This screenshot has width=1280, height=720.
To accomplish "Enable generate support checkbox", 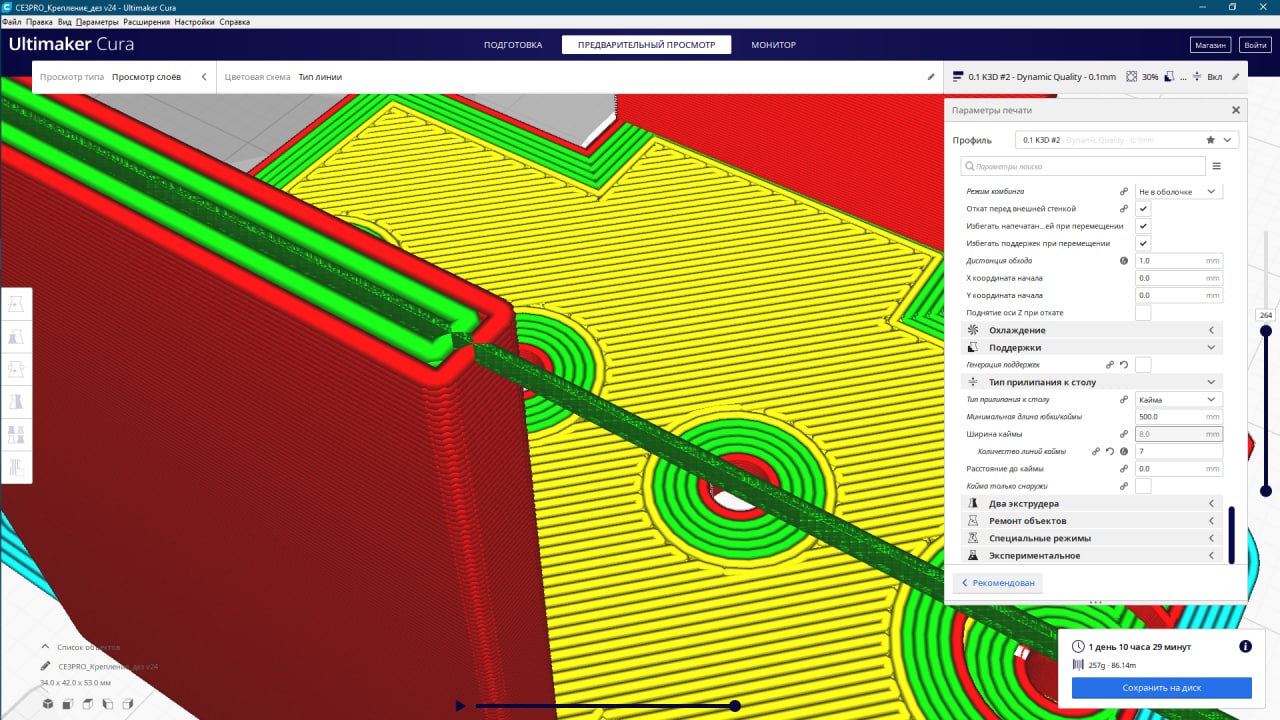I will (x=1143, y=365).
